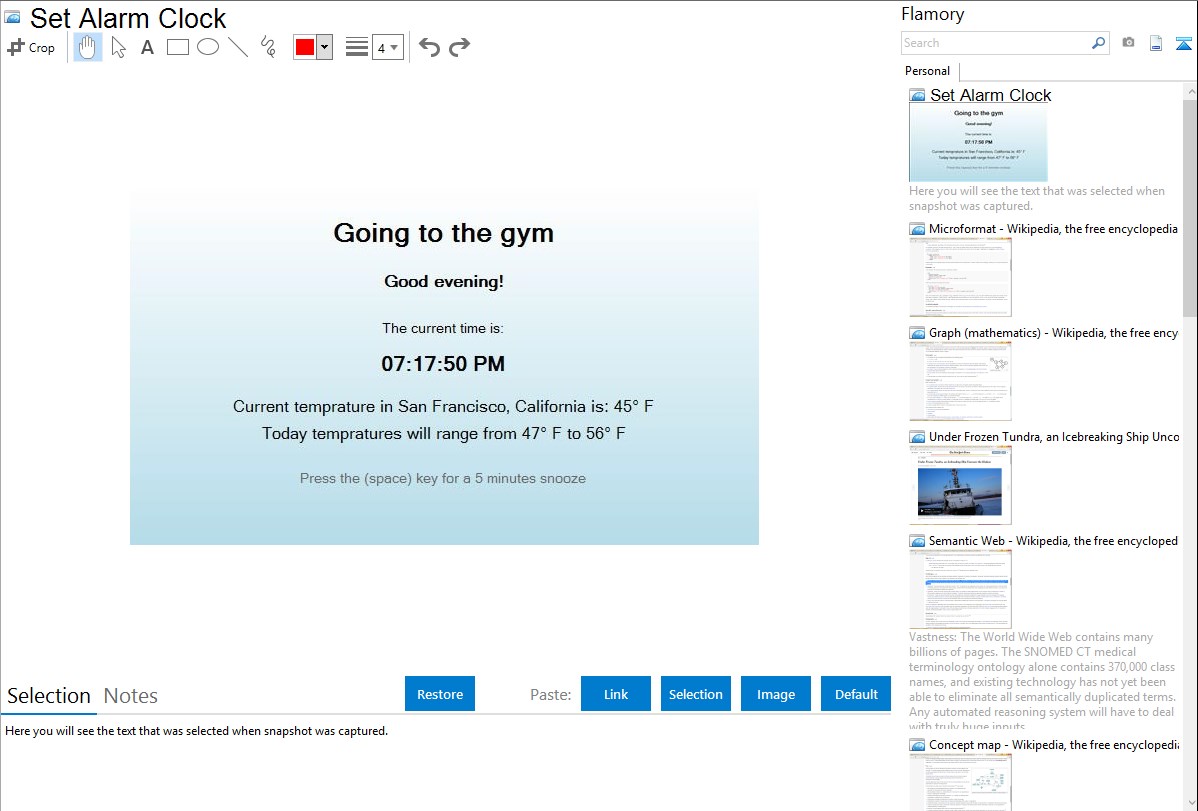Click the snapshot icon beside Semantic Web
Image resolution: width=1198 pixels, height=811 pixels.
pos(918,541)
